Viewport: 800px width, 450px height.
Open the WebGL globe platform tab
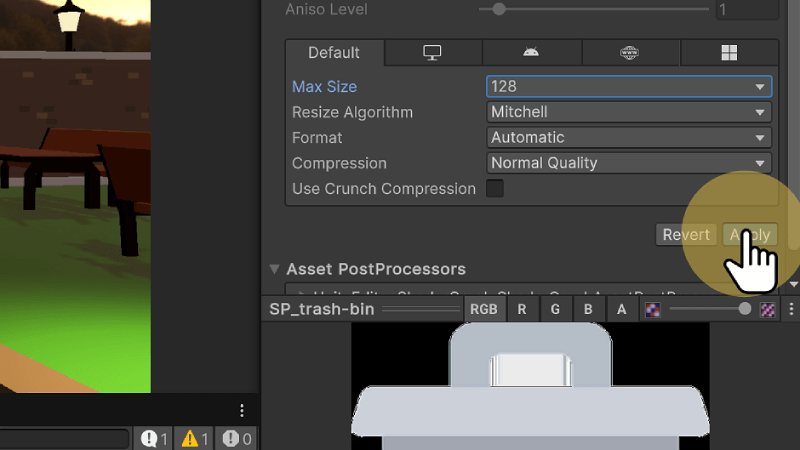point(630,53)
